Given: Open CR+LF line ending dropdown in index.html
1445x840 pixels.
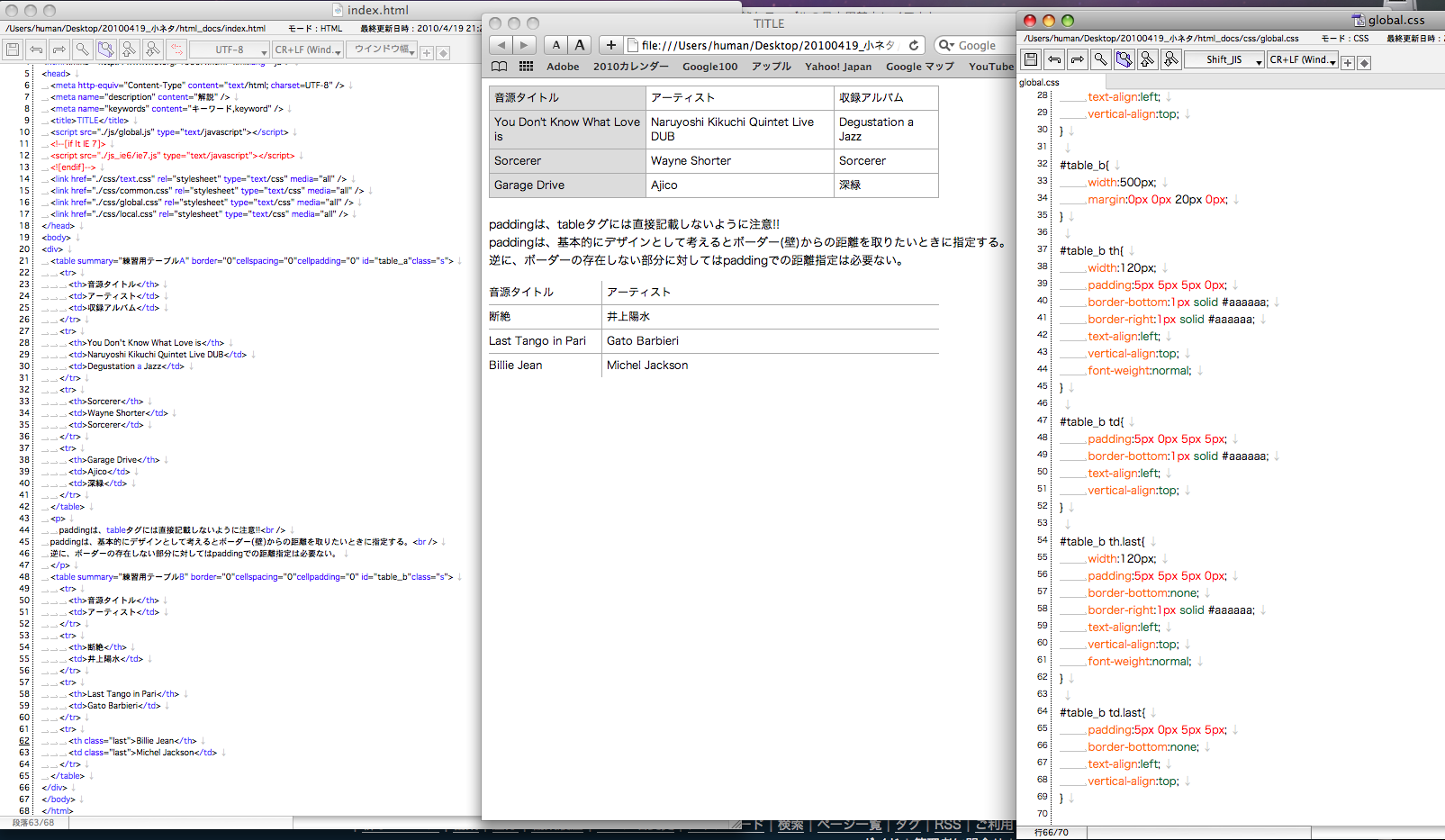Looking at the screenshot, I should tap(308, 50).
